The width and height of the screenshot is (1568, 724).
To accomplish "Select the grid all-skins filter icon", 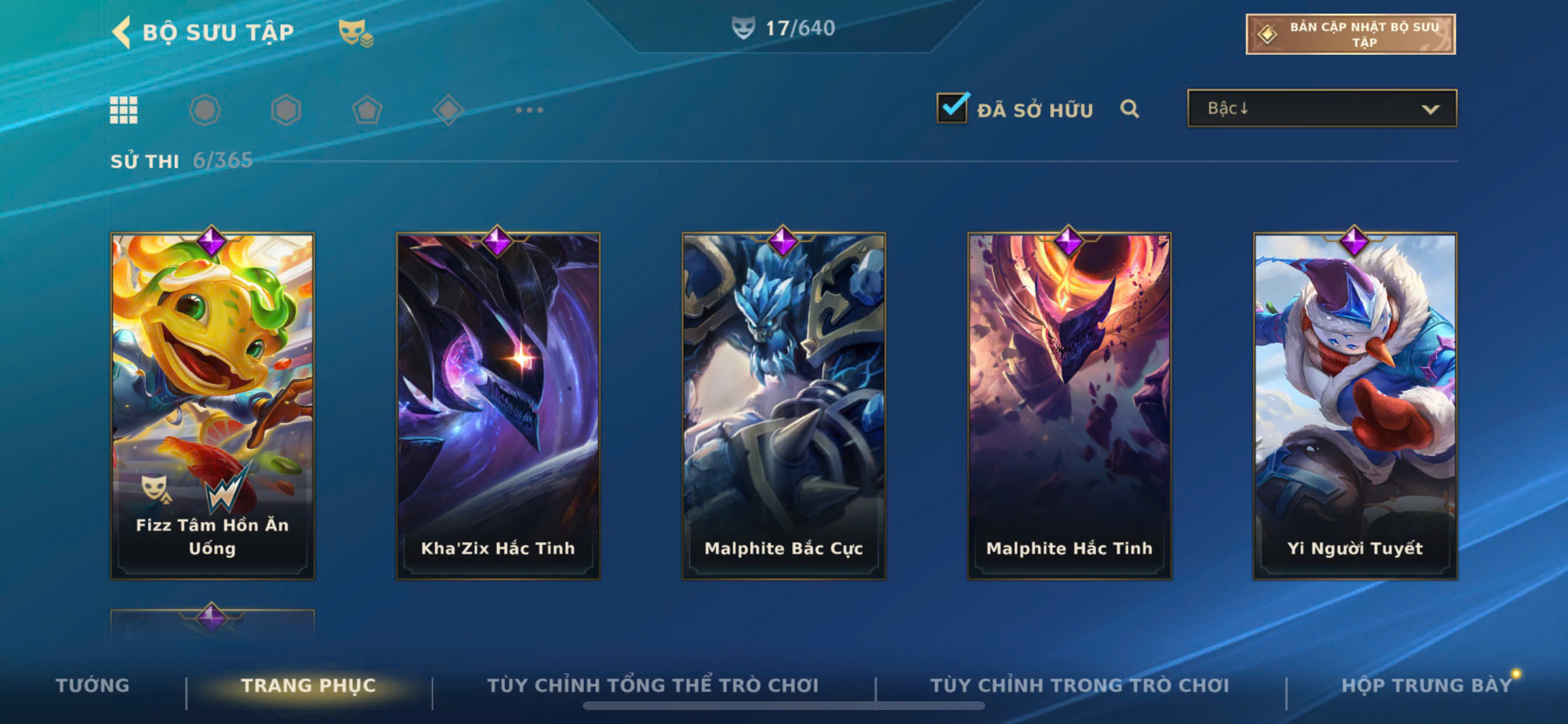I will tap(124, 110).
